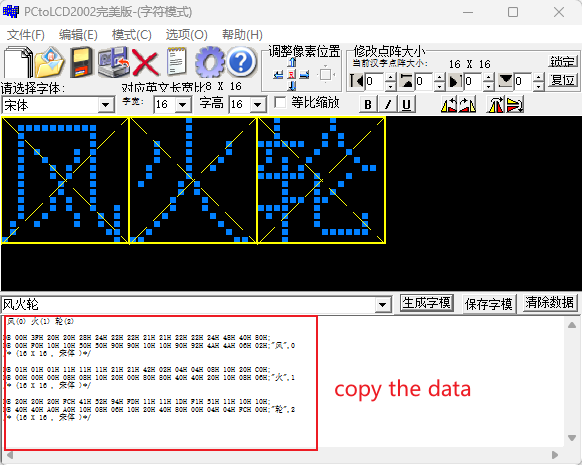The height and width of the screenshot is (465, 582).
Task: Open the 选项(O) menu
Action: point(186,35)
